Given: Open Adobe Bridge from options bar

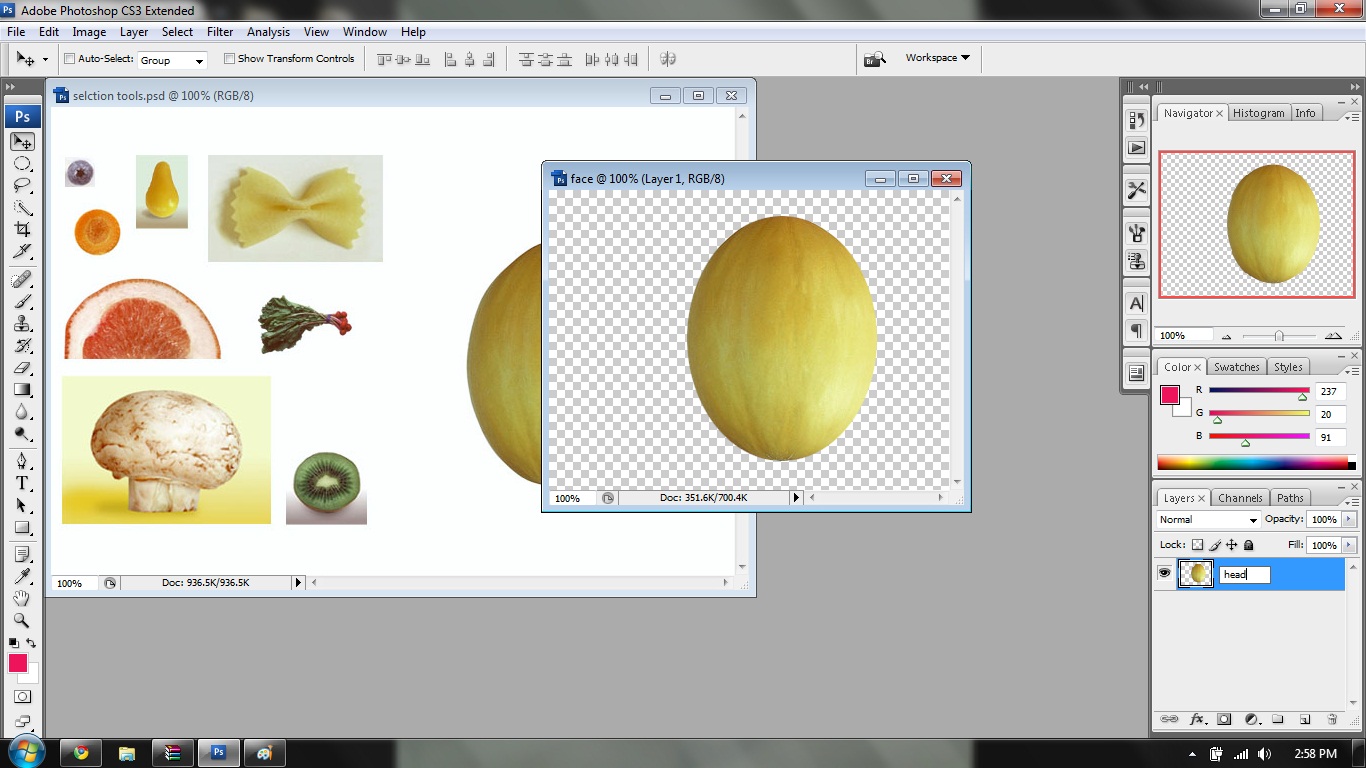Looking at the screenshot, I should pos(875,59).
